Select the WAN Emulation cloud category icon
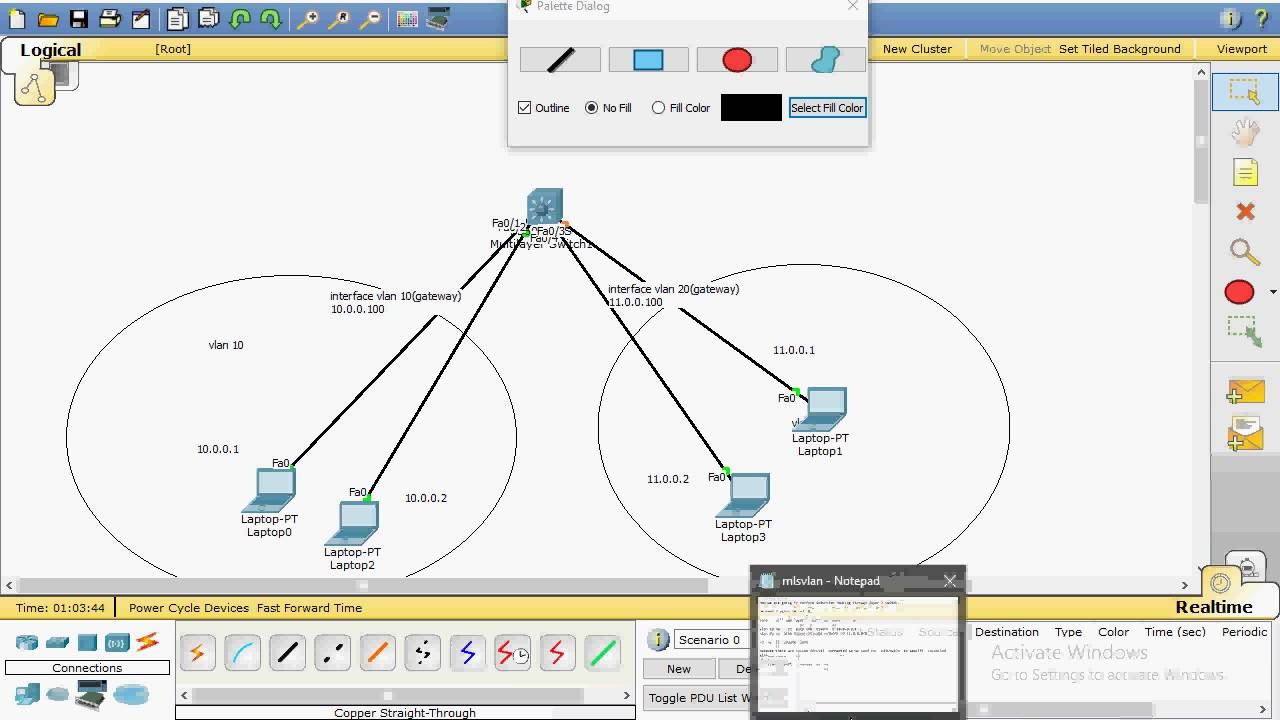Viewport: 1280px width, 720px height. pyautogui.click(x=58, y=694)
